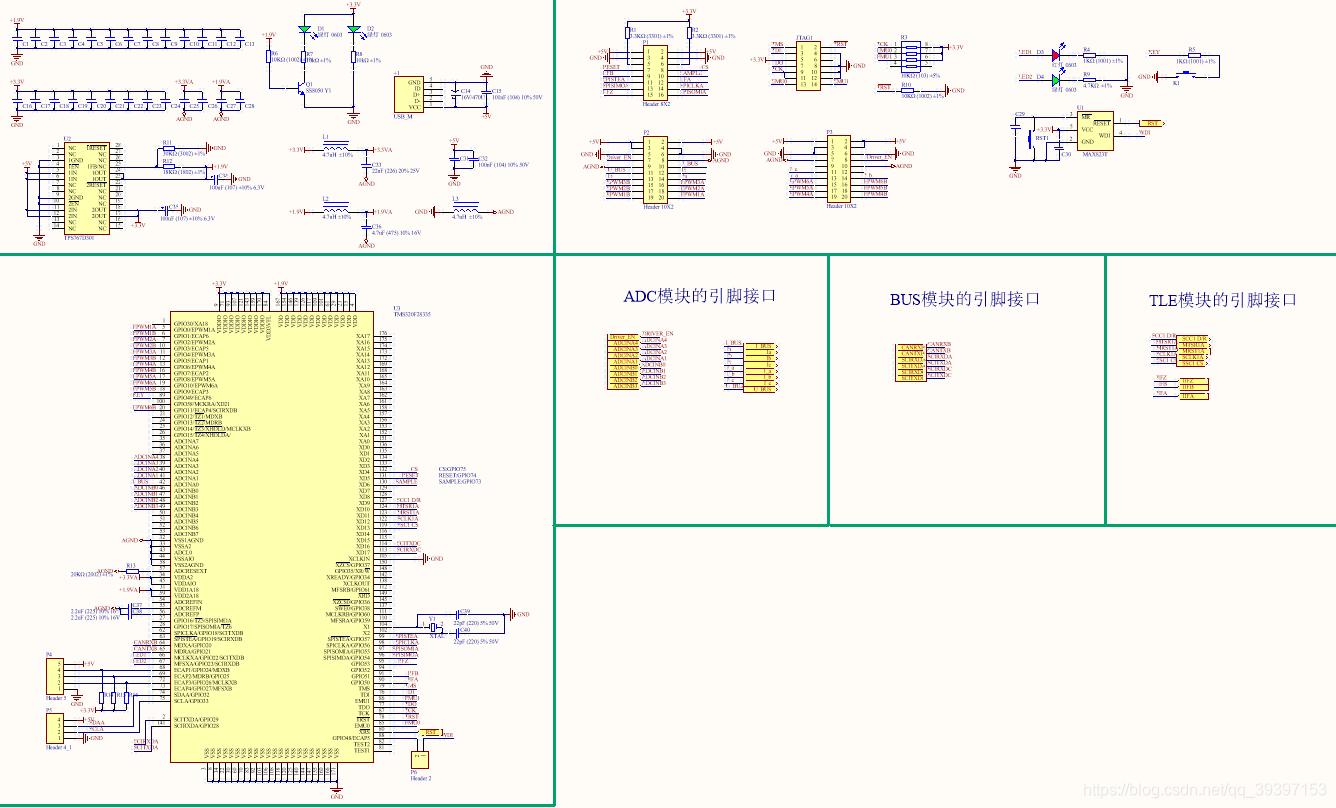Select capacitor C33 below the +3.3VA node

click(x=367, y=167)
